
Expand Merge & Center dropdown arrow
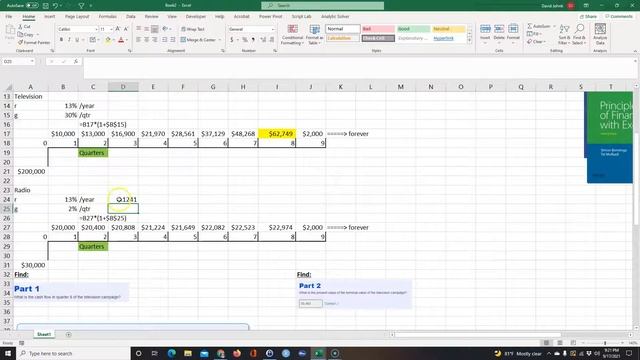point(220,40)
